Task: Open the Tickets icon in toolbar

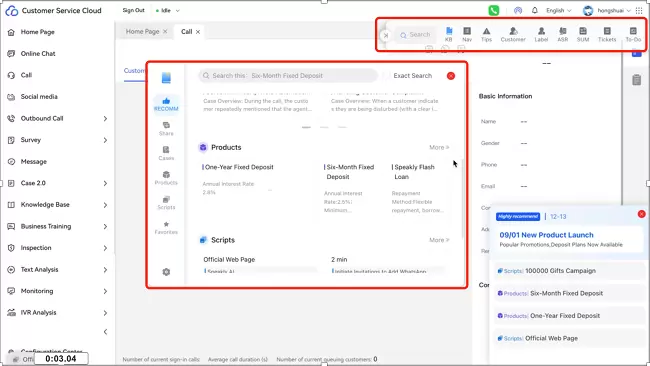Action: point(607,34)
